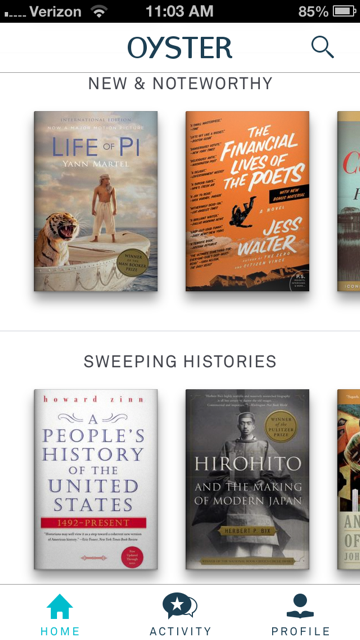360x640 pixels.
Task: Open the partially visible third New & Noteworthy book
Action: point(349,201)
